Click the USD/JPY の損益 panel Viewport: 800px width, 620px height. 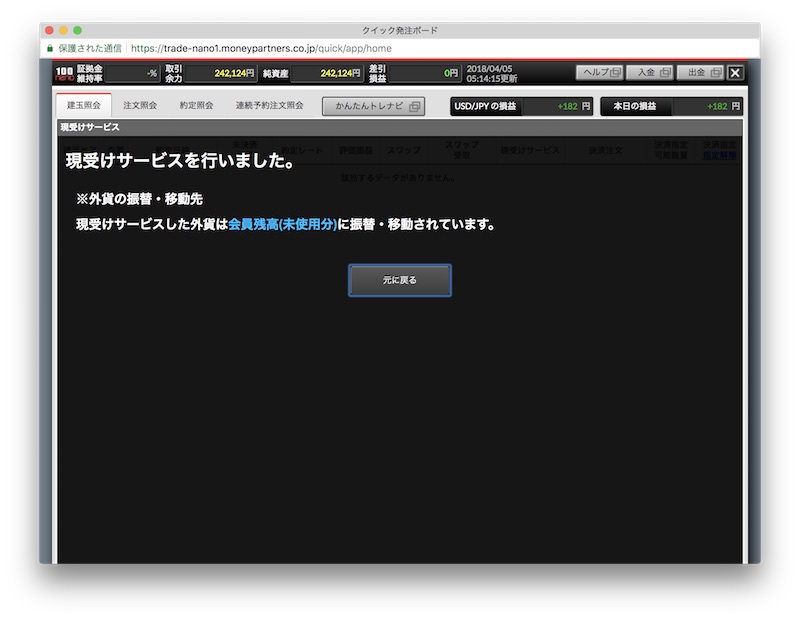tap(521, 106)
